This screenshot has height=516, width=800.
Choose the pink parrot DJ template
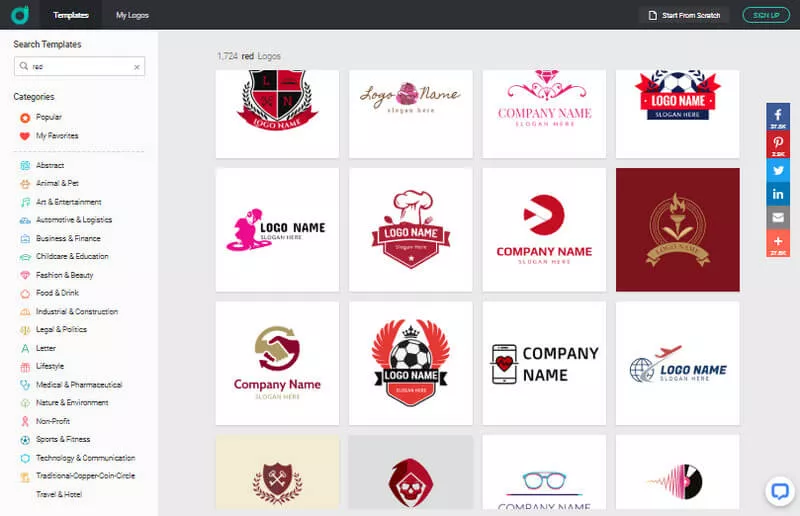(277, 230)
